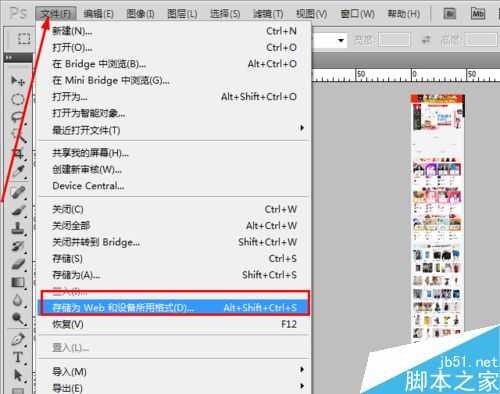
Task: Select the Gradient tool
Action: [x=18, y=283]
